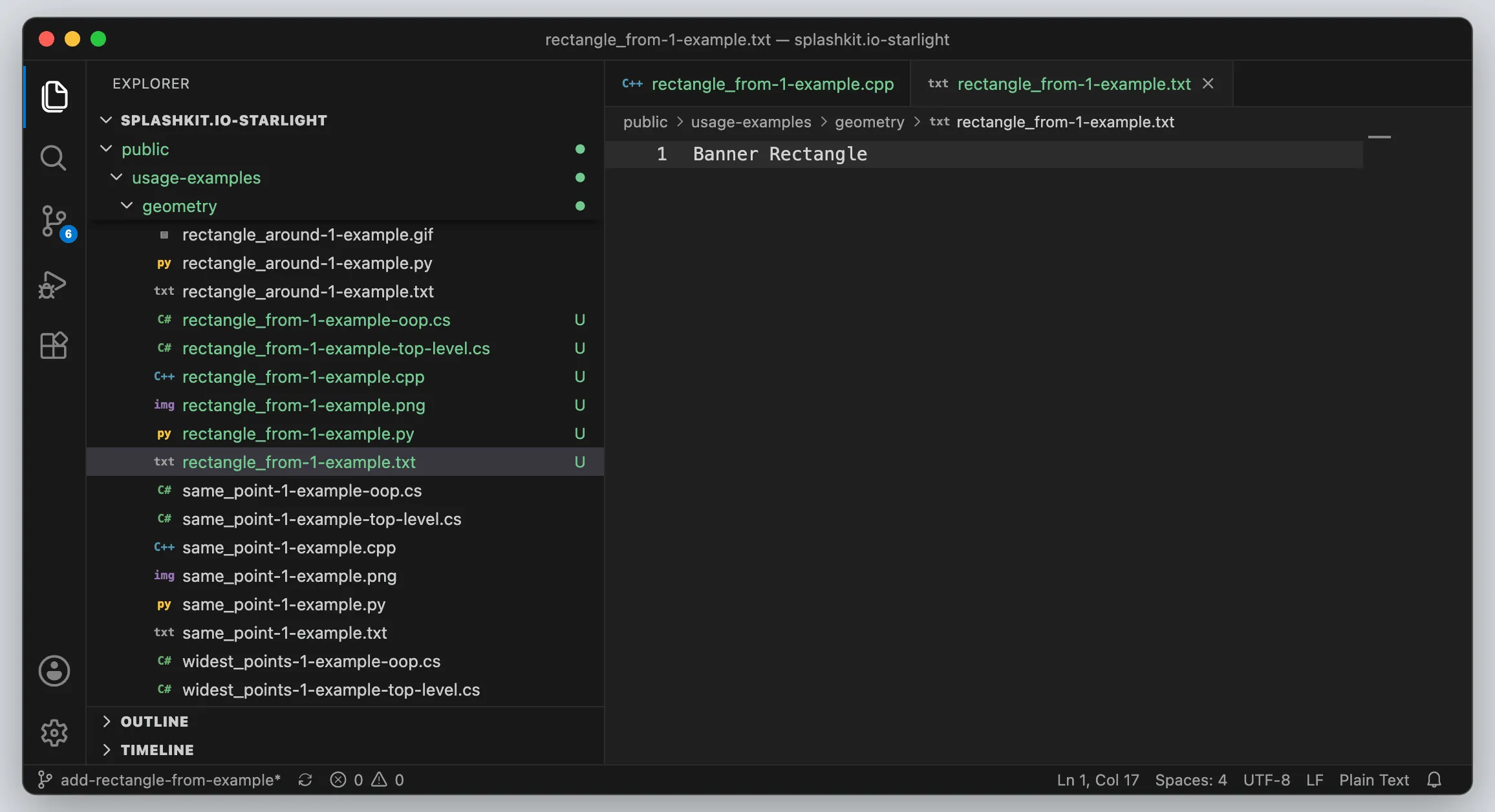Open rectangle_from-1-example.png in explorer
The image size is (1495, 812).
(x=345, y=405)
